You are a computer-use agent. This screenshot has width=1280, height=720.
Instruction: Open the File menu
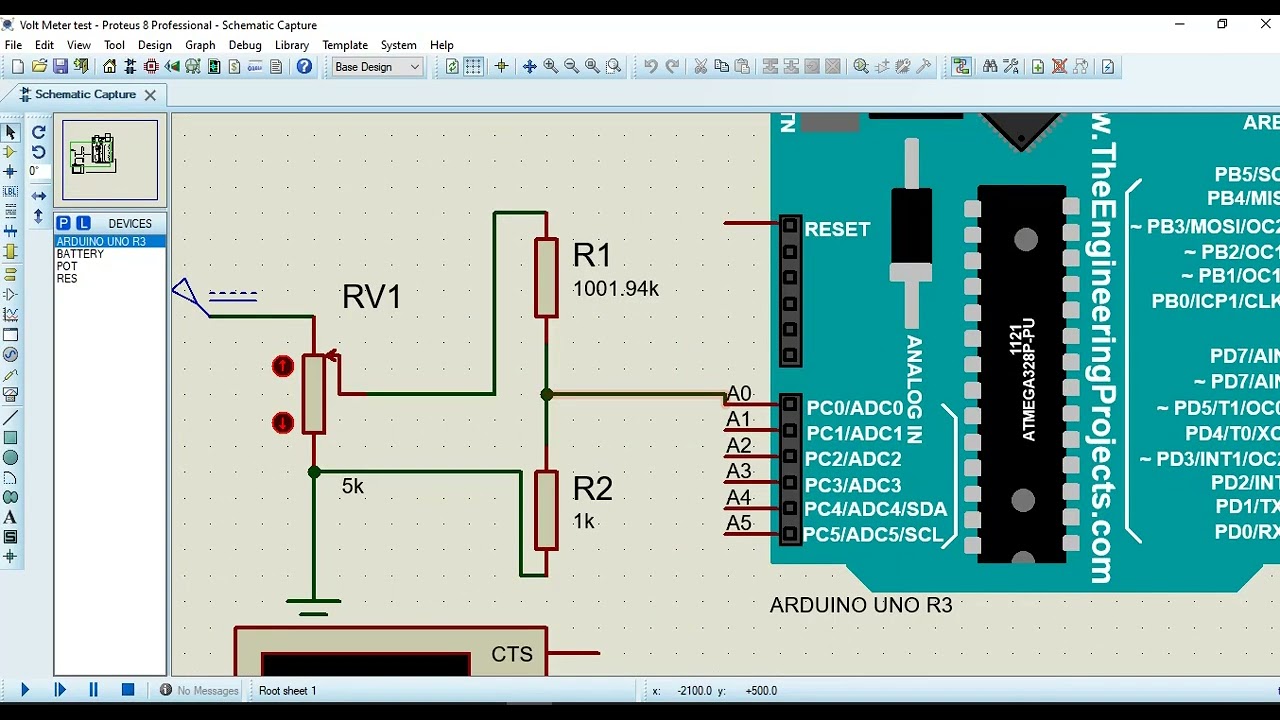[13, 45]
